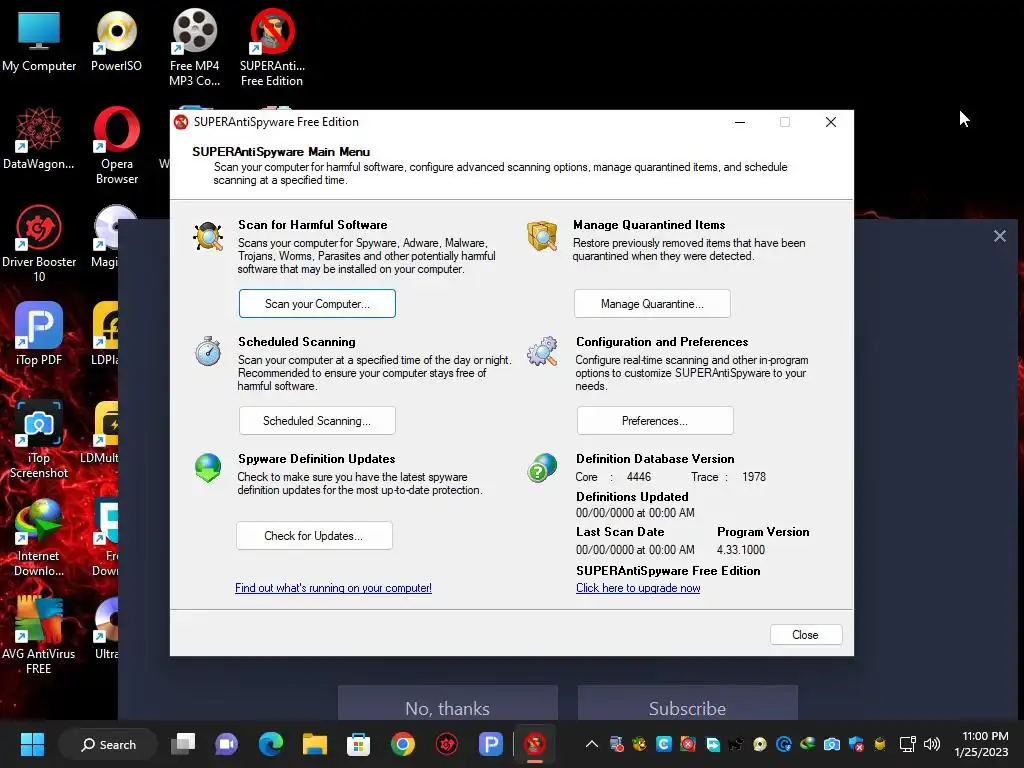1024x768 pixels.
Task: Open Task View on the taskbar
Action: (x=183, y=744)
